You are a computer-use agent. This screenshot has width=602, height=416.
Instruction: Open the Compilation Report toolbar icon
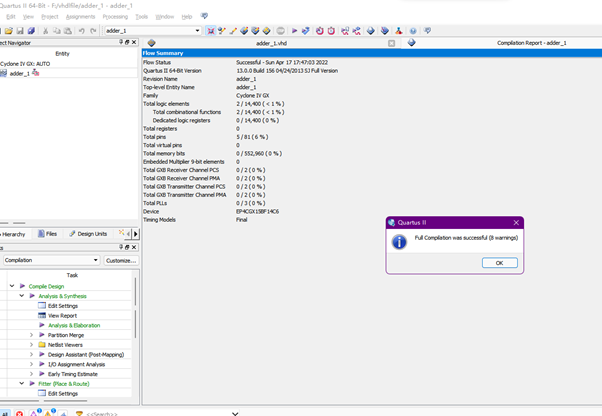[370, 31]
